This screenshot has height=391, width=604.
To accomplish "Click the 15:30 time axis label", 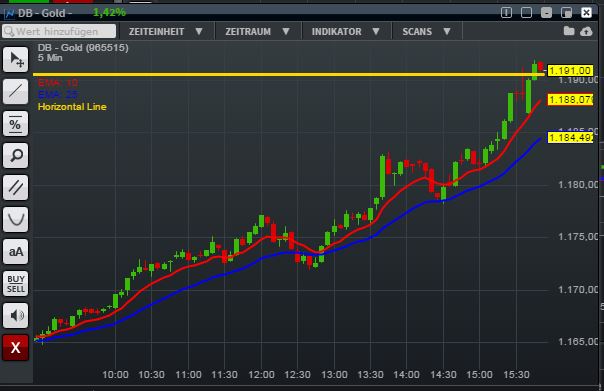I will point(516,374).
